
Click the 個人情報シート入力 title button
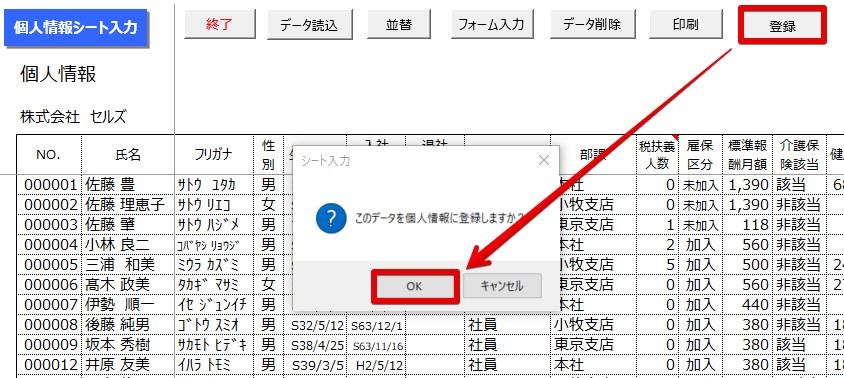[x=75, y=27]
